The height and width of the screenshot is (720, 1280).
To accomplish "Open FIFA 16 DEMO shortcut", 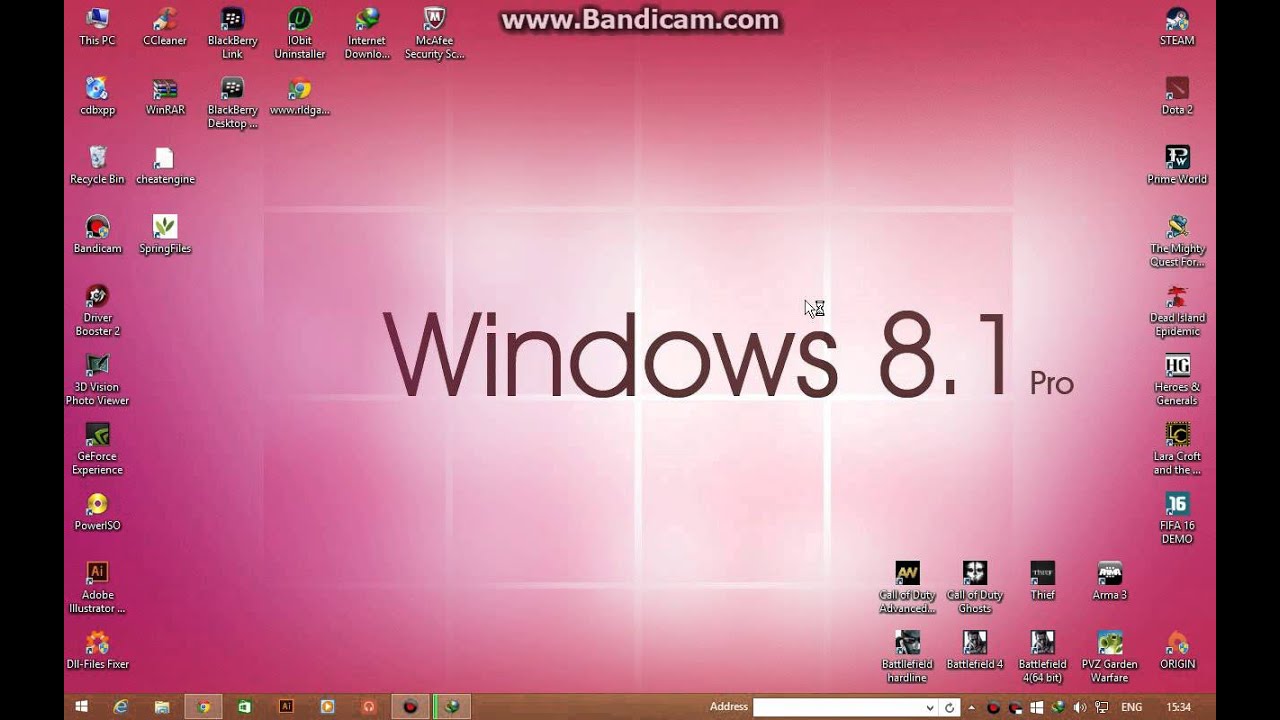I will point(1177,517).
